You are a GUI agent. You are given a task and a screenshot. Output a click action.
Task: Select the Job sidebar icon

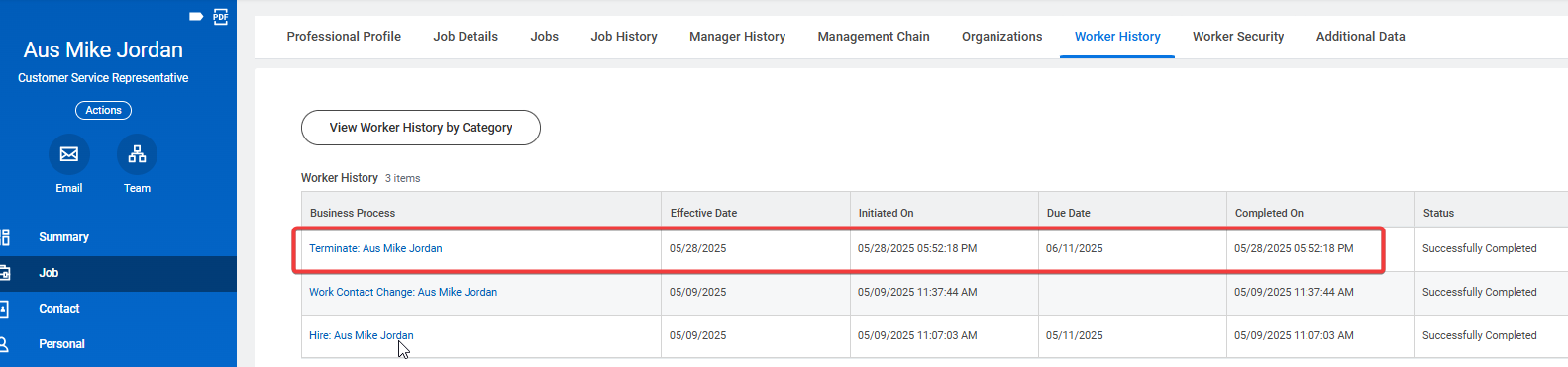(5, 273)
